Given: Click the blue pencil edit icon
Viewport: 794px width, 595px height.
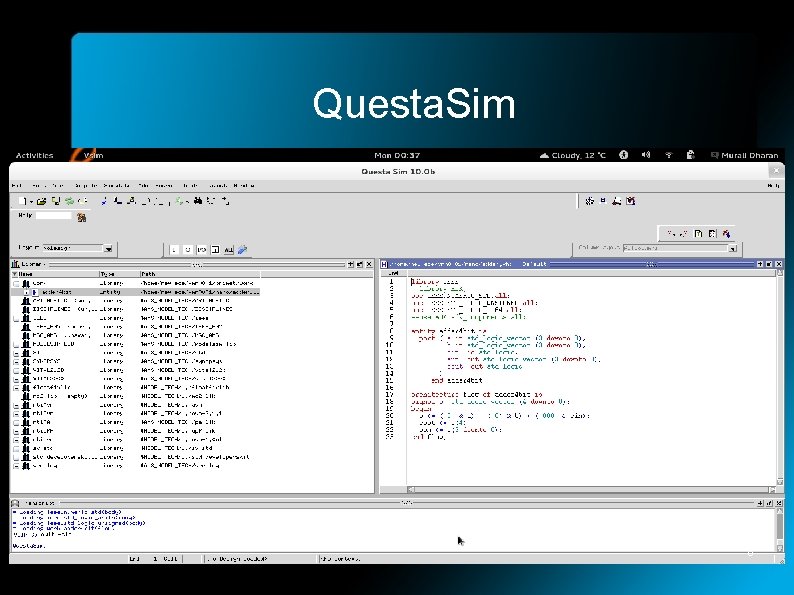Looking at the screenshot, I should (x=243, y=250).
